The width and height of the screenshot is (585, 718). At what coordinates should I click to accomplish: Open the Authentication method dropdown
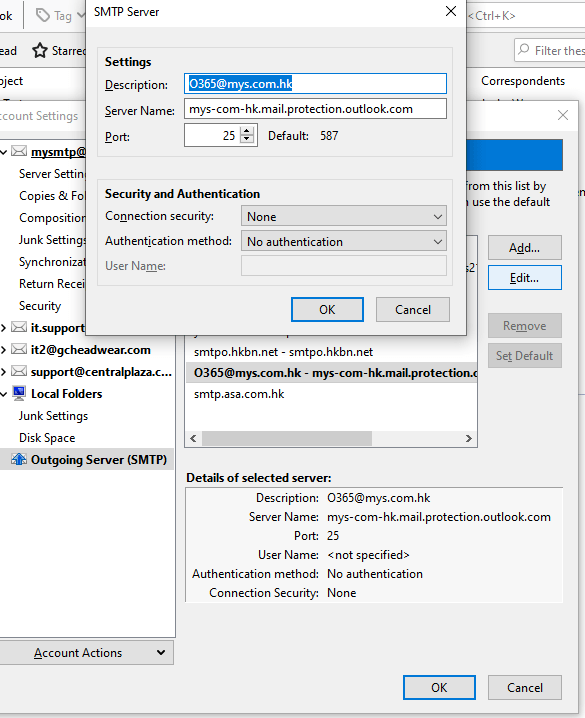point(344,241)
